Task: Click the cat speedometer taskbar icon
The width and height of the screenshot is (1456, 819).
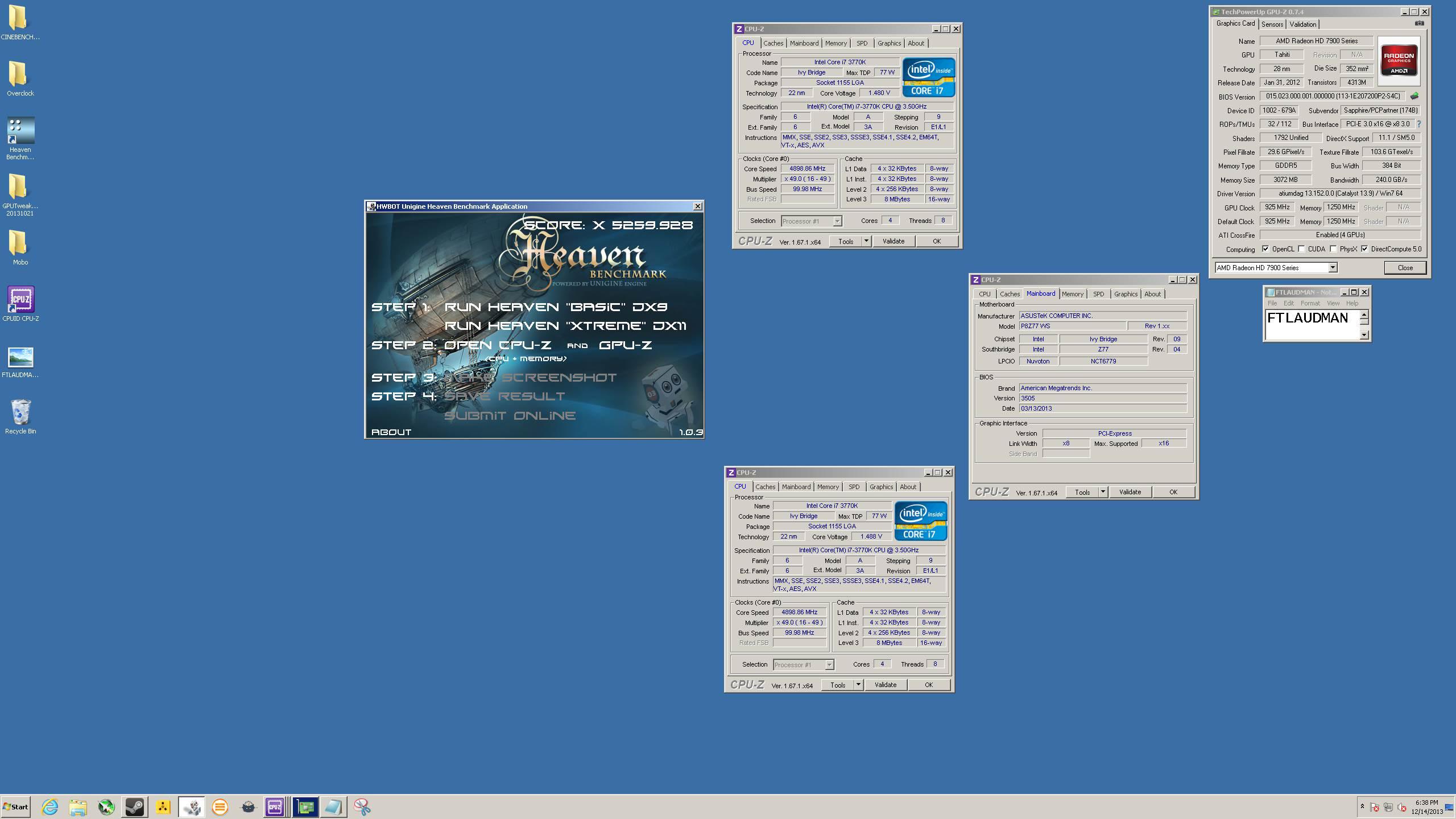Action: coord(249,806)
